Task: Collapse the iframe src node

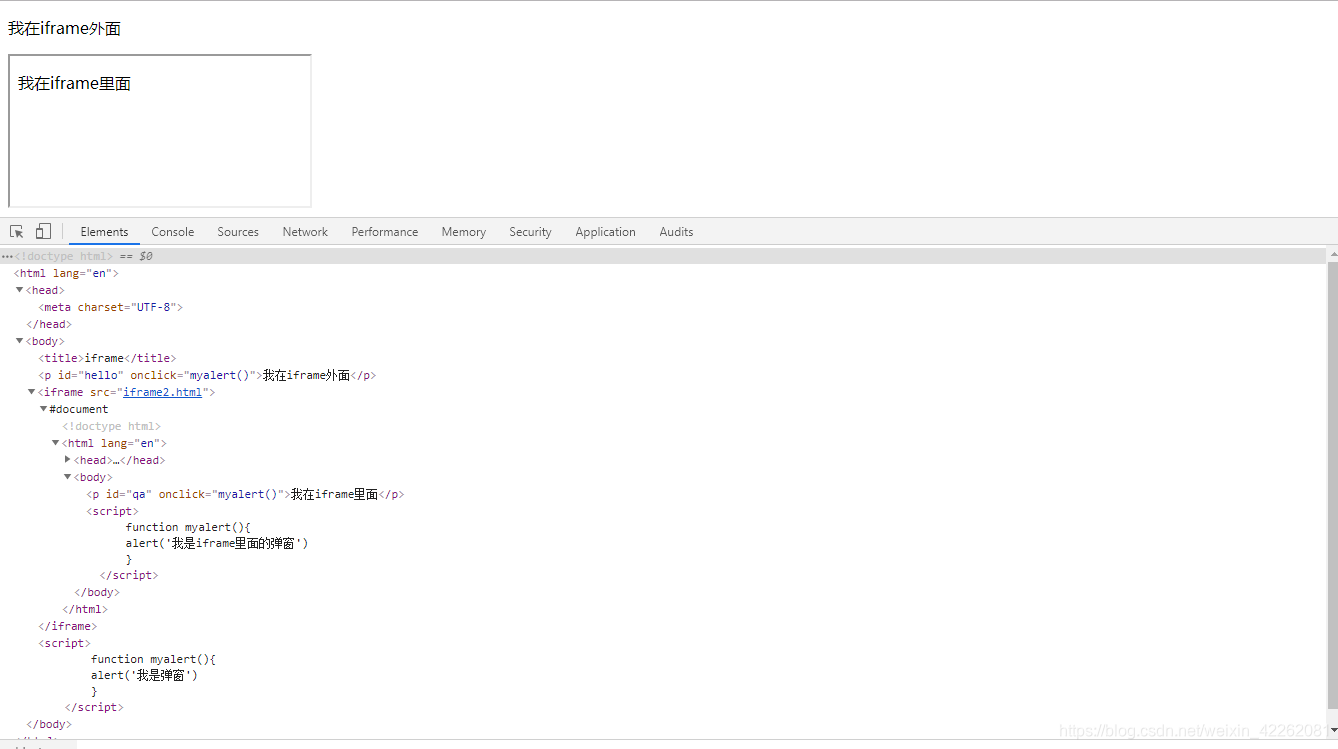Action: [31, 392]
